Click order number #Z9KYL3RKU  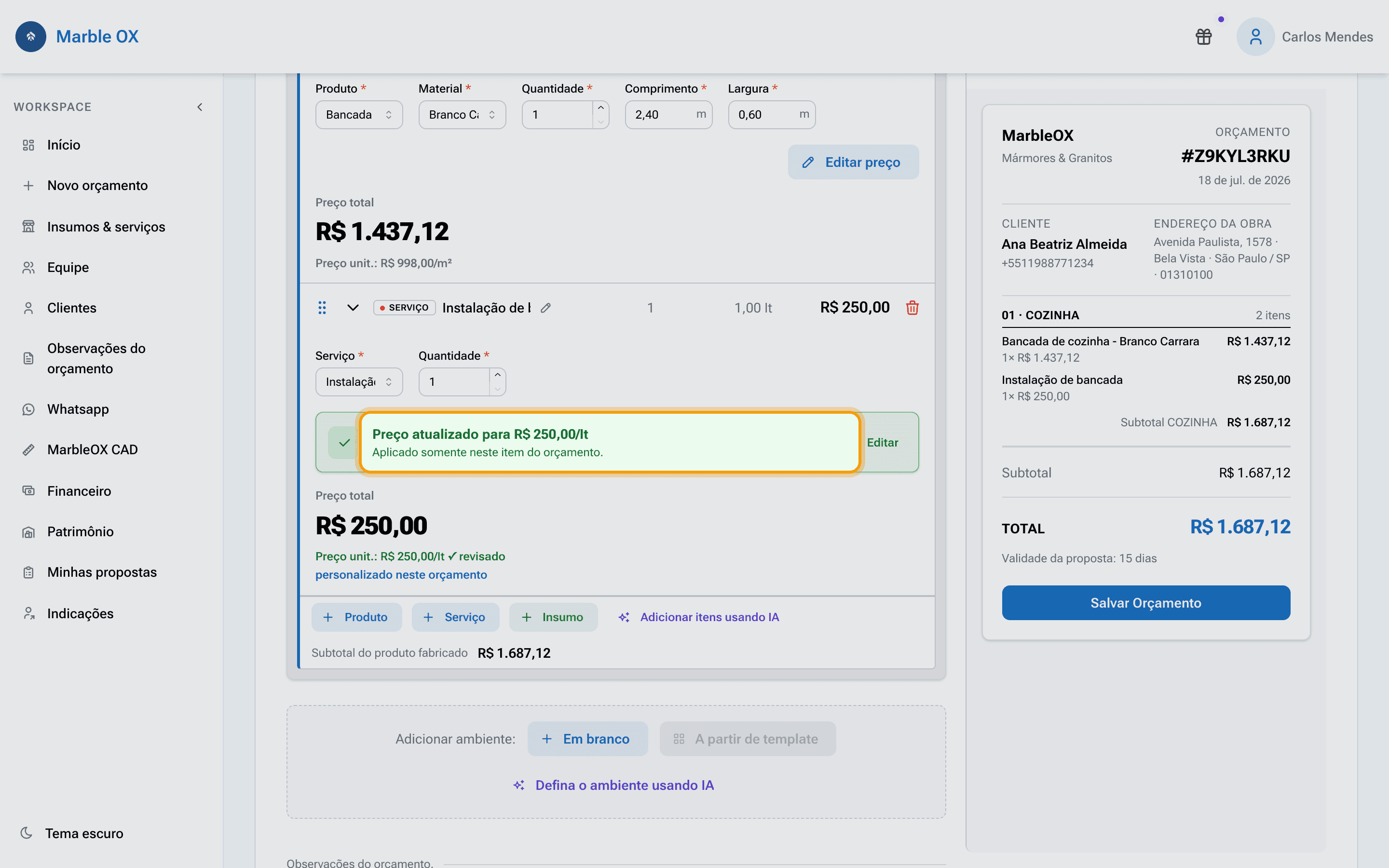1235,156
